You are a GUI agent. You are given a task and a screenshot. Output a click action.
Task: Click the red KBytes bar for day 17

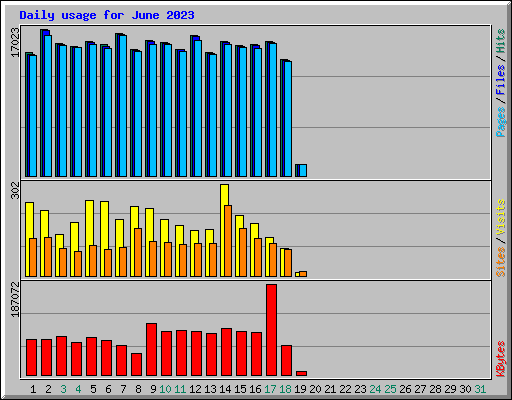pos(271,330)
